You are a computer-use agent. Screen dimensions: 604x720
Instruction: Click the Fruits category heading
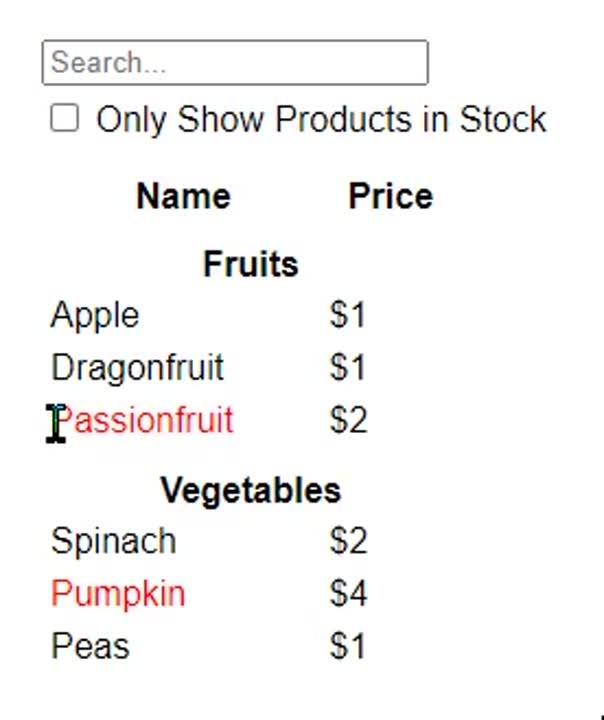[251, 264]
